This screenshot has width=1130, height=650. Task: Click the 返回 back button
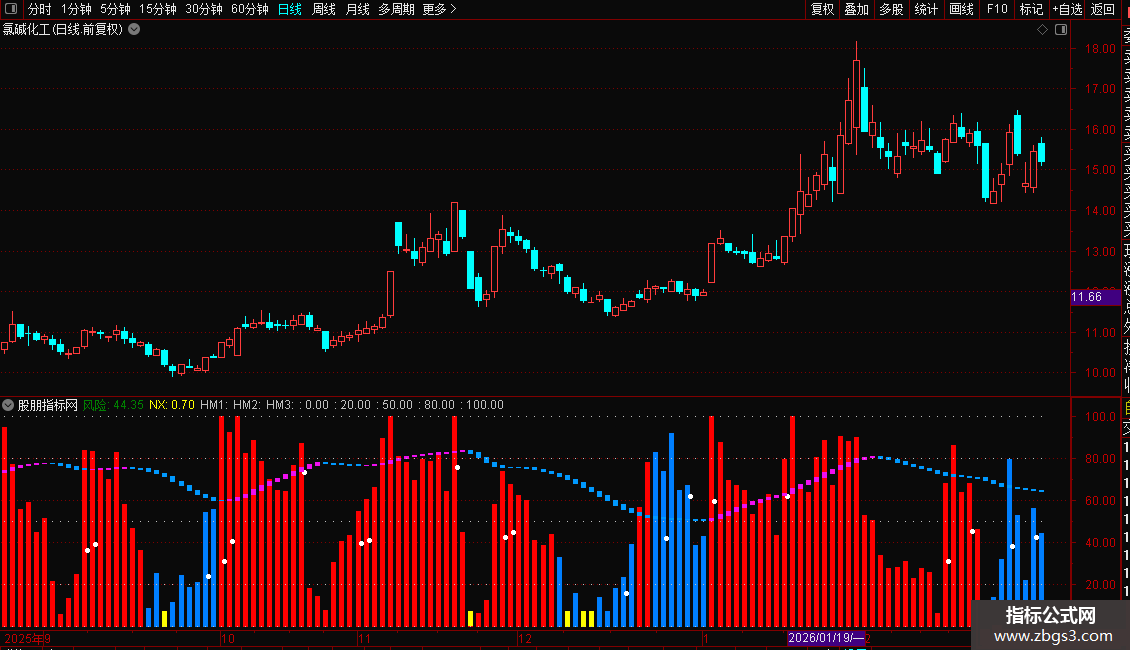[1103, 9]
